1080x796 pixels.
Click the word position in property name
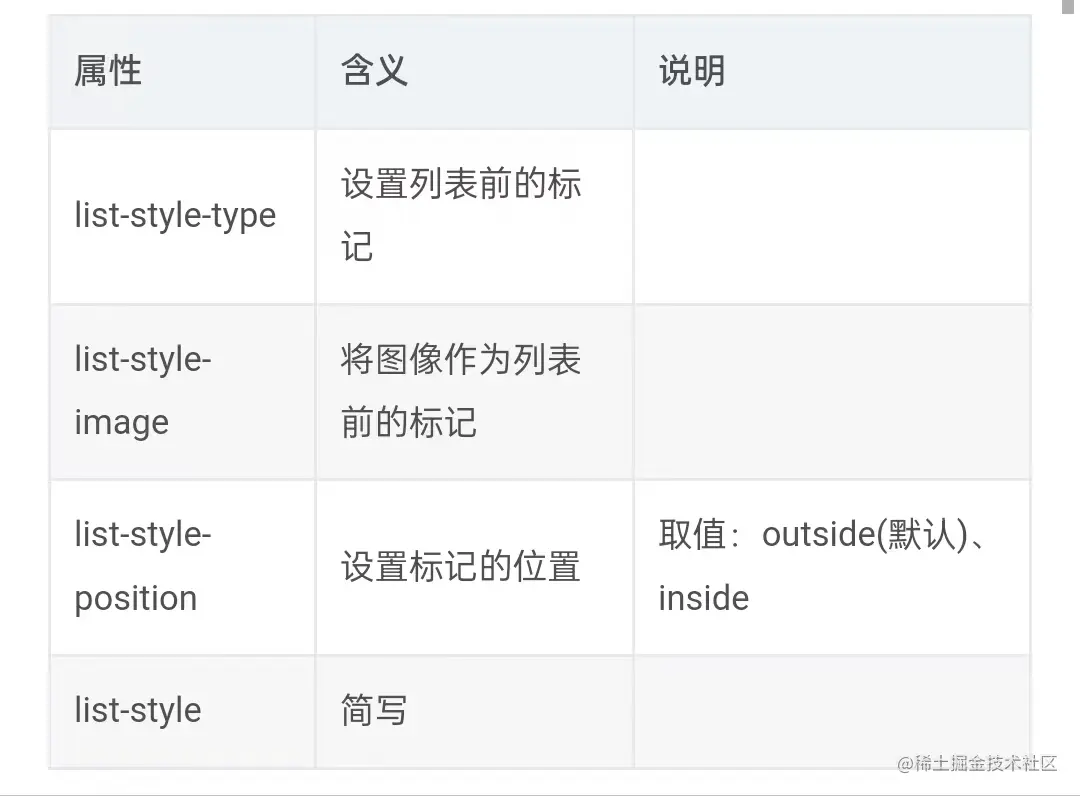[x=136, y=599]
